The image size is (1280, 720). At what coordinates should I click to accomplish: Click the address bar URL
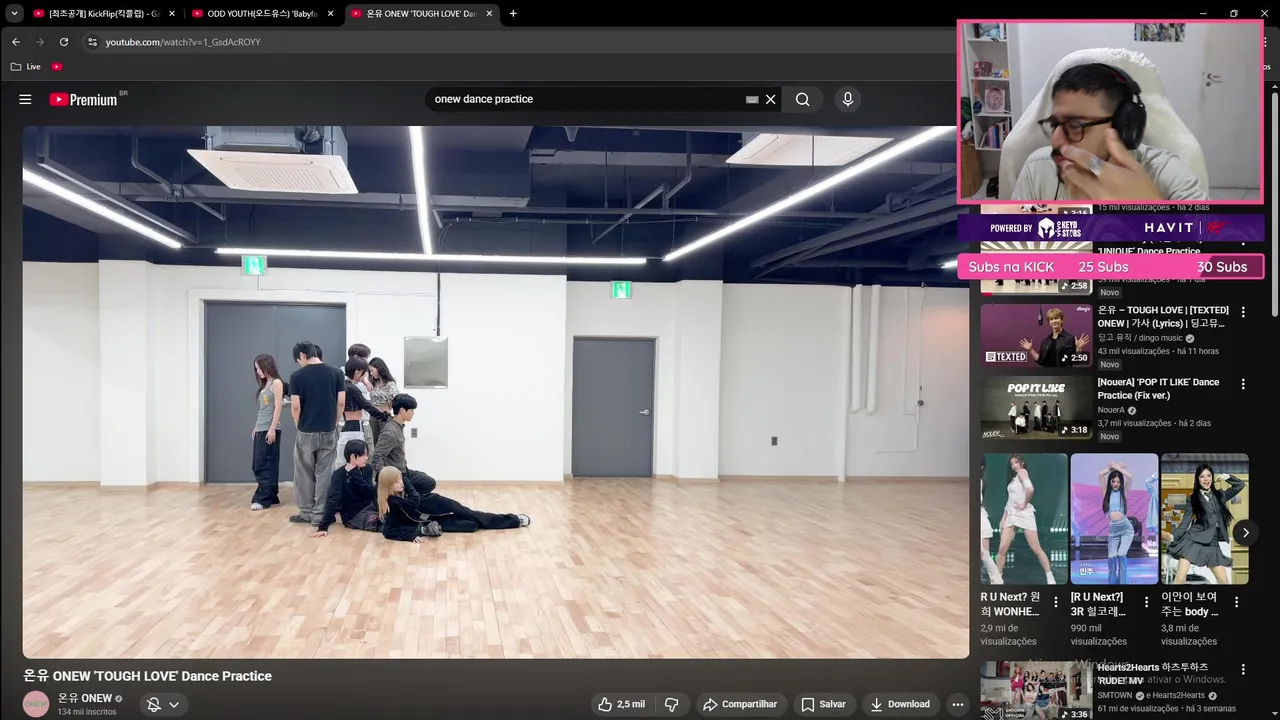coord(183,42)
